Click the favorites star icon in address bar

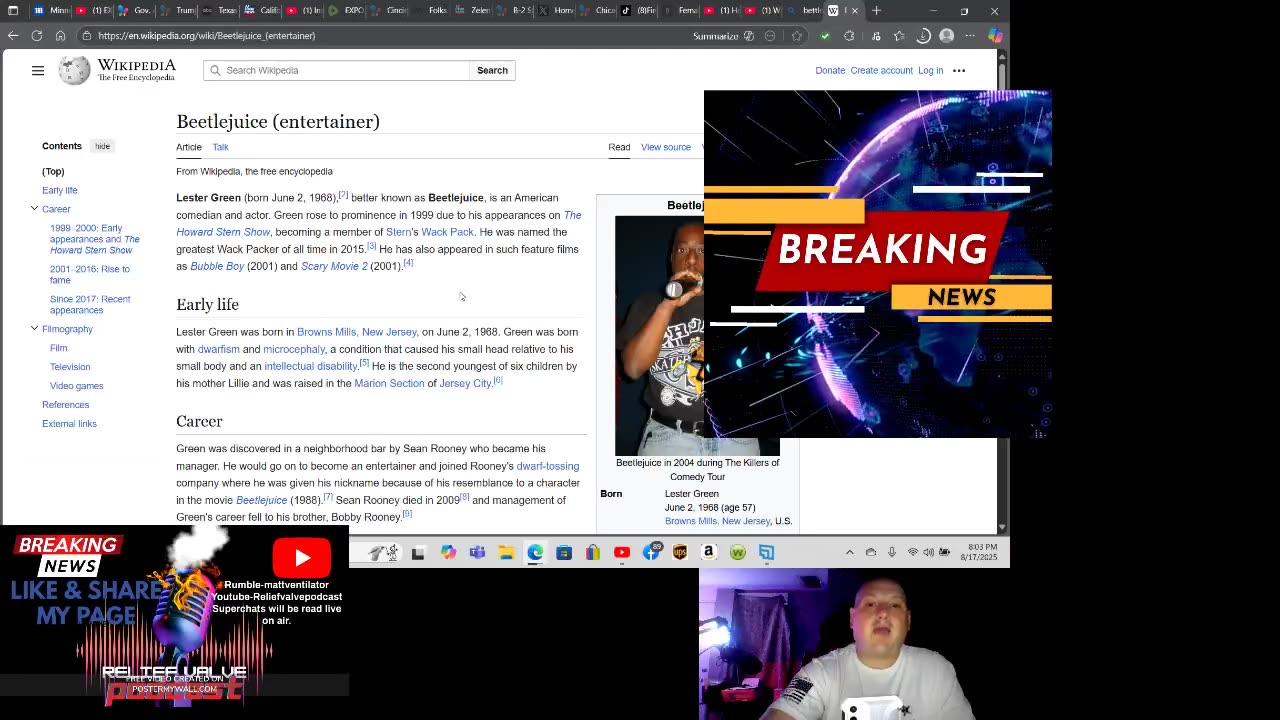pos(796,36)
